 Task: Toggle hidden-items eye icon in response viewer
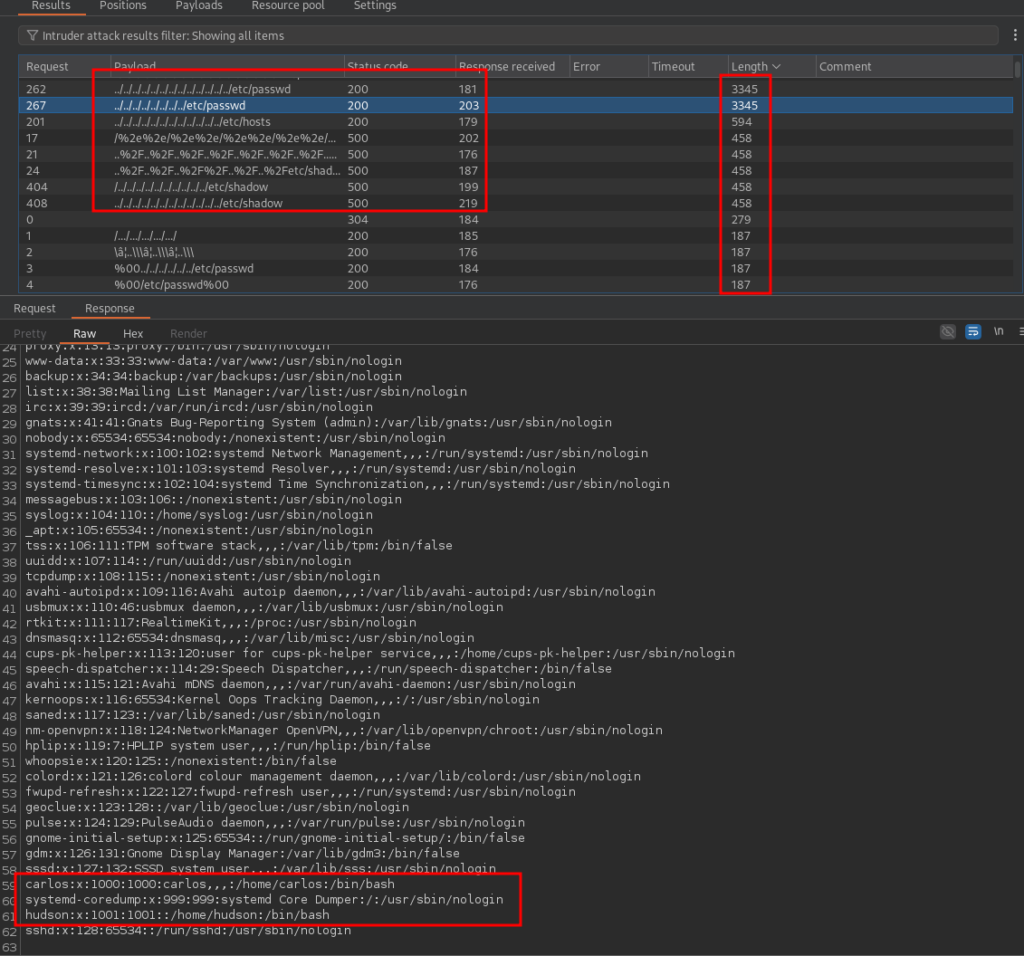click(948, 332)
